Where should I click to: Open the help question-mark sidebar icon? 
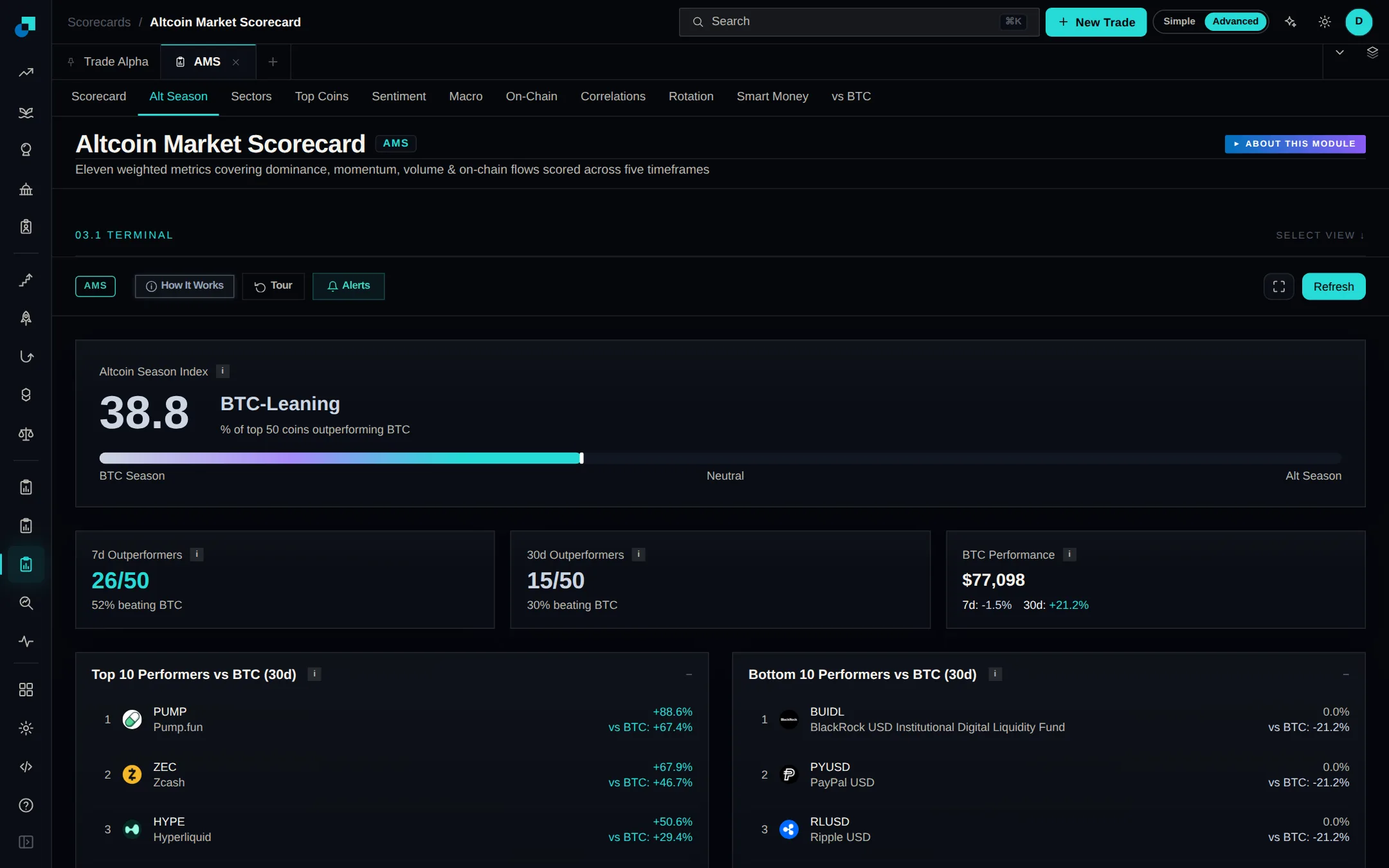tap(26, 806)
